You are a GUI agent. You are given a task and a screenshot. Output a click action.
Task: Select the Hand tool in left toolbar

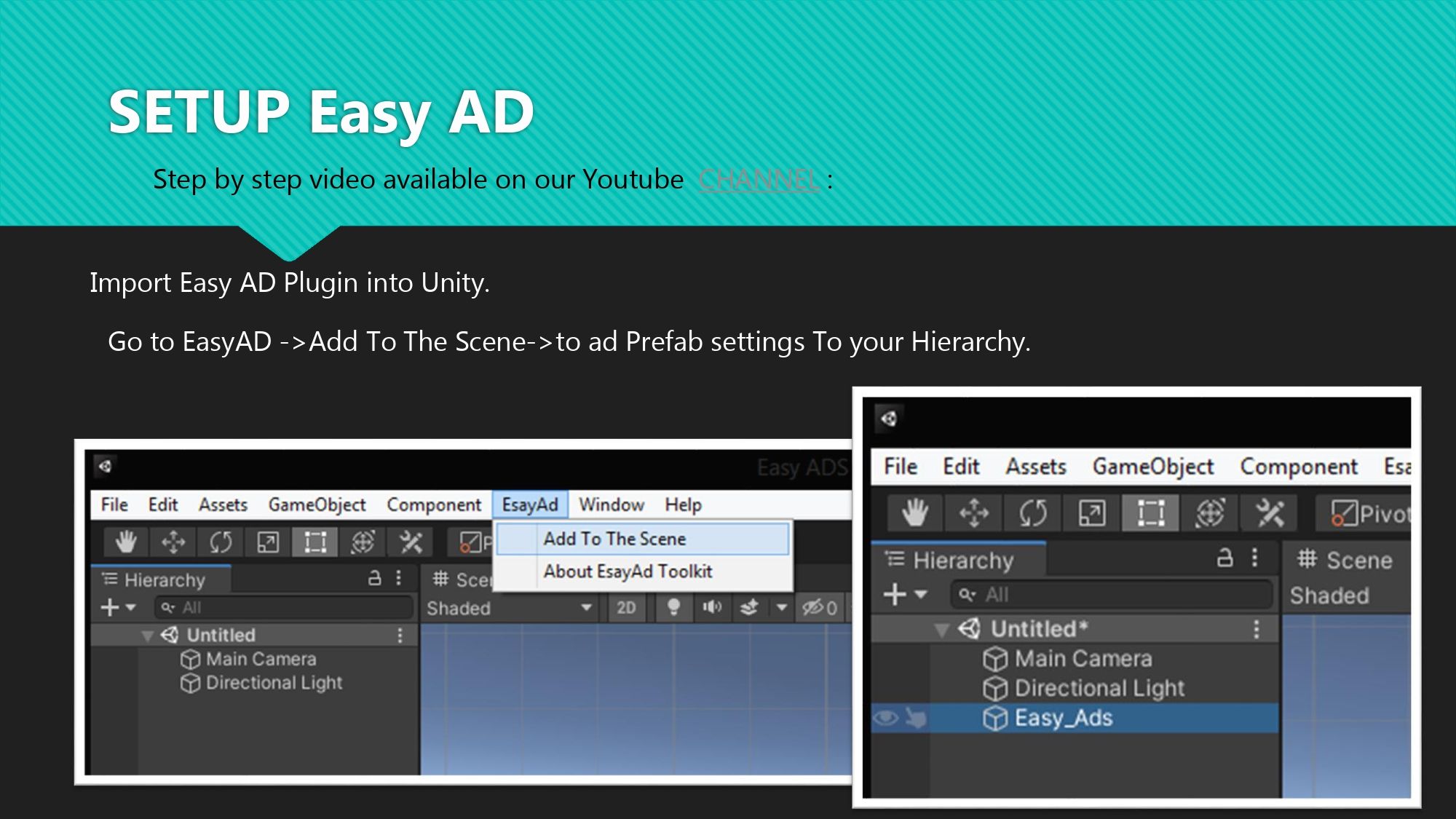coord(127,542)
